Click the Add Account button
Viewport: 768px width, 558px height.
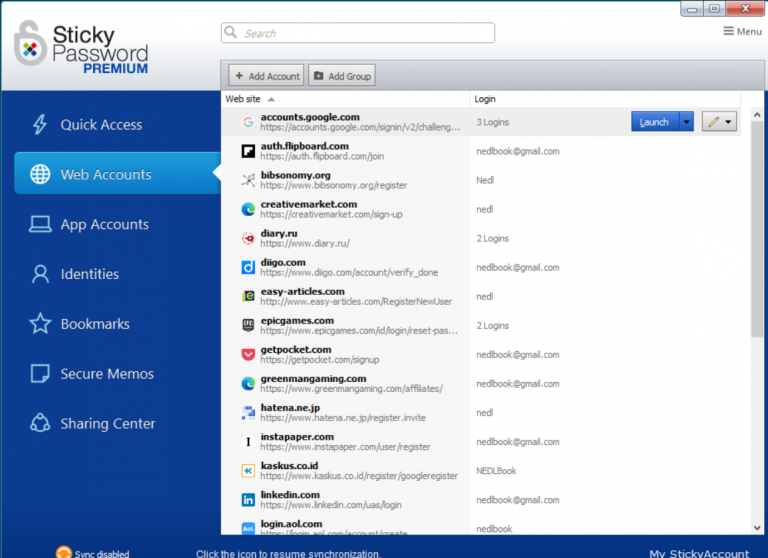click(266, 76)
